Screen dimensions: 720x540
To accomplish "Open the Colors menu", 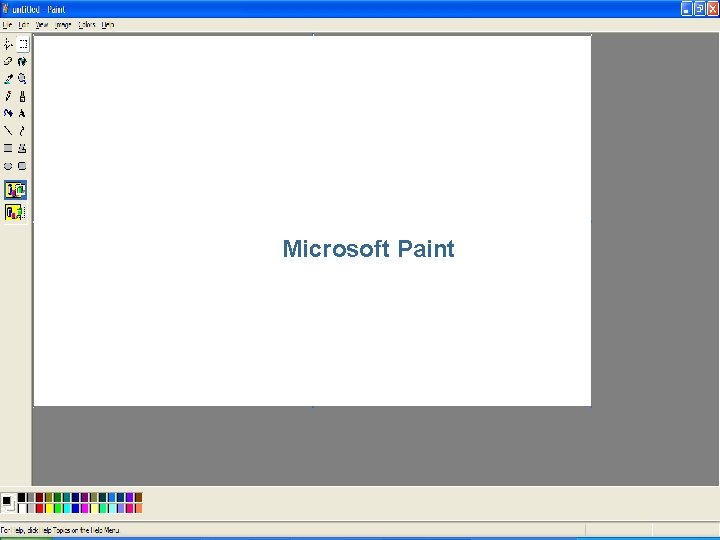I will (x=87, y=25).
